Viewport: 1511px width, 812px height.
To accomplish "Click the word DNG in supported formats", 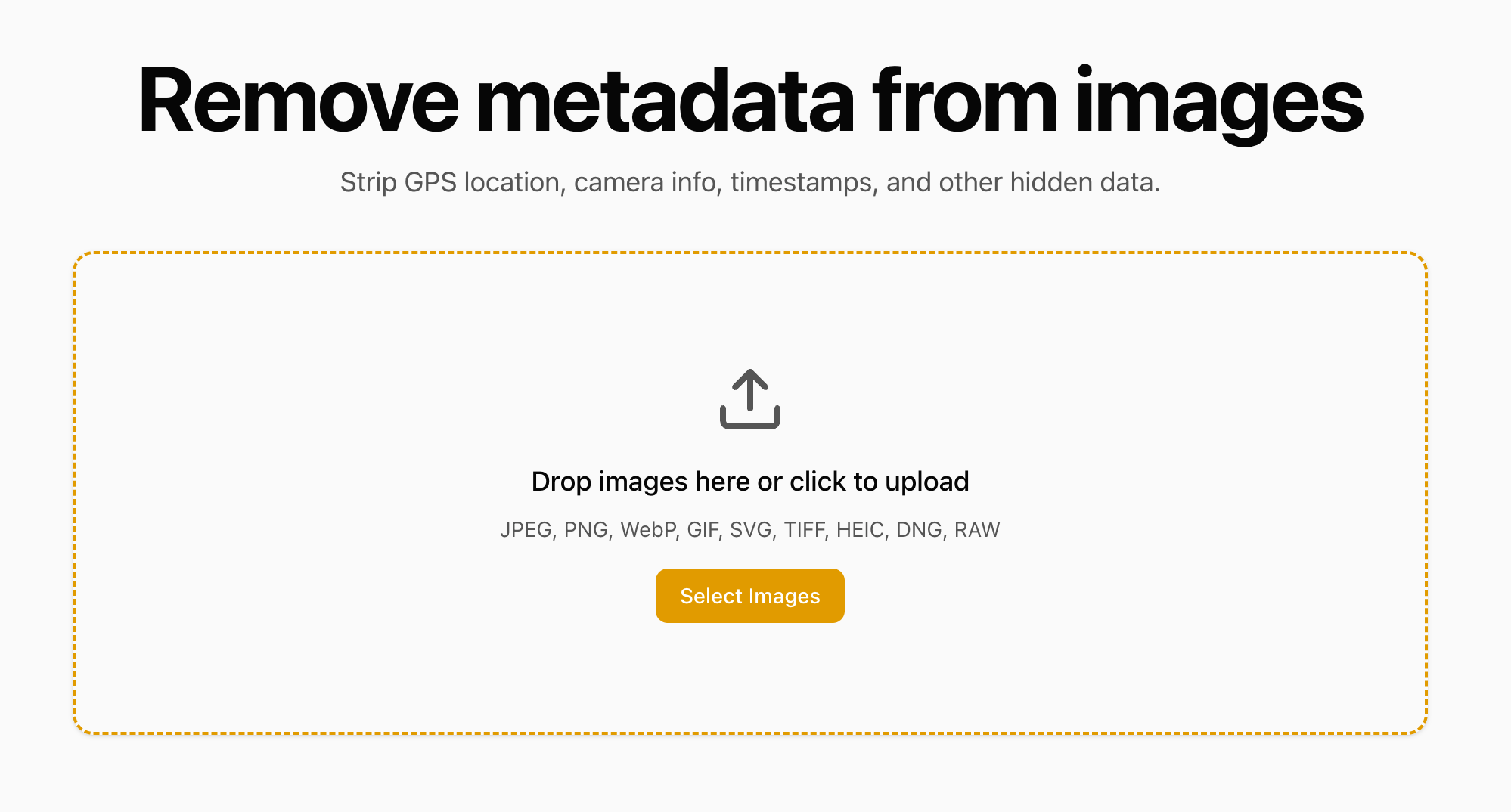I will tap(919, 530).
